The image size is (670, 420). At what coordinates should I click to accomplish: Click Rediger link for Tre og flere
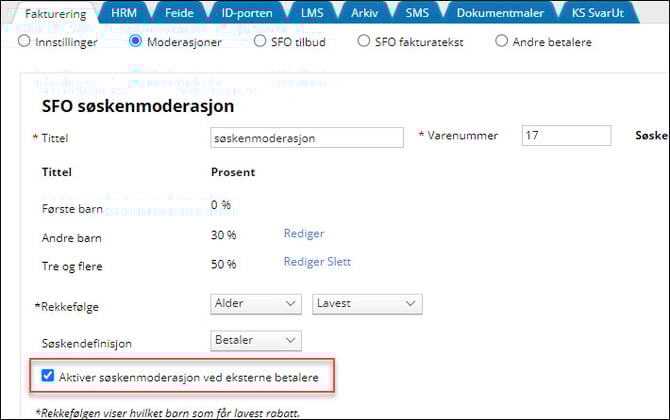tap(302, 263)
